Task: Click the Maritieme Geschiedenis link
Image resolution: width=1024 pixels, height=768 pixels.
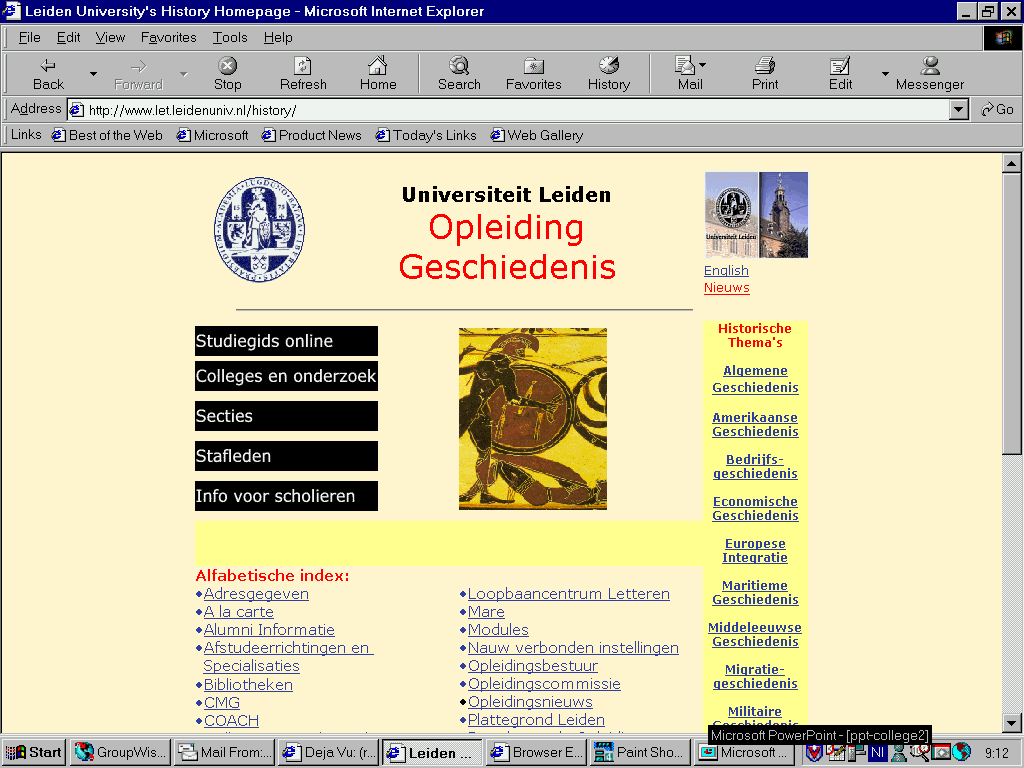Action: click(x=755, y=592)
